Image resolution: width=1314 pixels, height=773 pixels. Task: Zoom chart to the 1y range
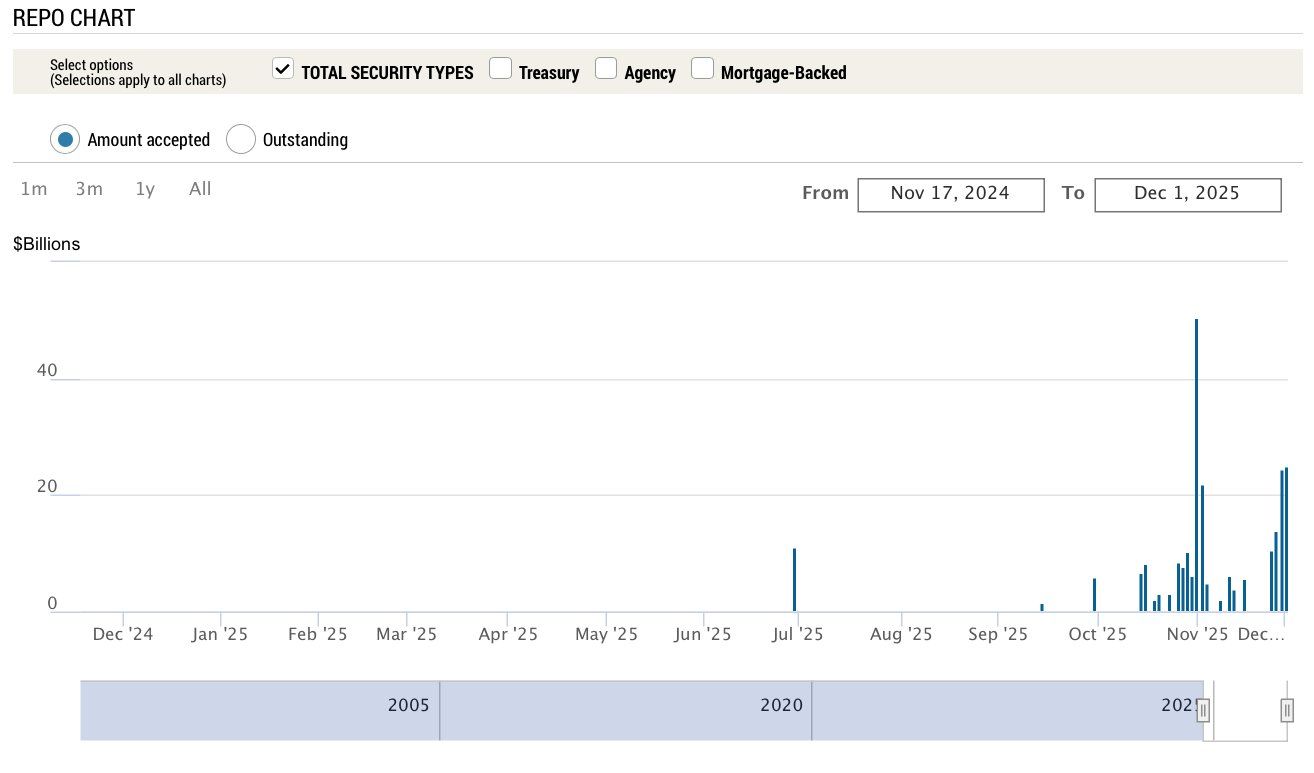pos(146,189)
